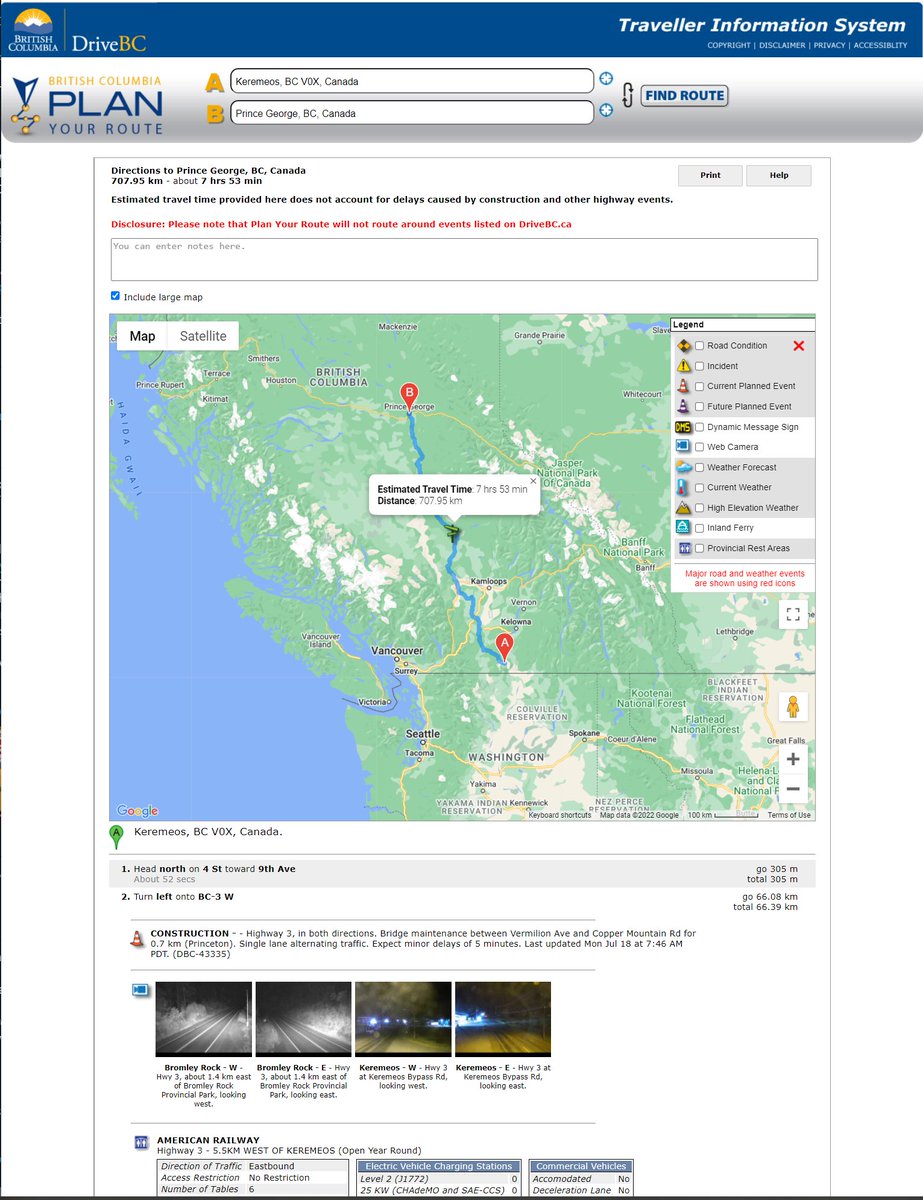The image size is (923, 1200).
Task: Enable the High Elevation Weather checkbox
Action: [x=700, y=508]
